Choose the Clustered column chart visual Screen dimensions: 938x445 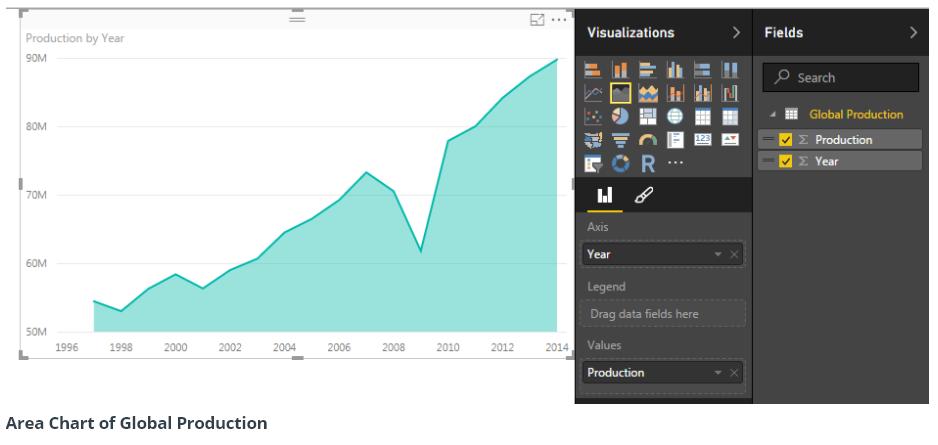[675, 70]
